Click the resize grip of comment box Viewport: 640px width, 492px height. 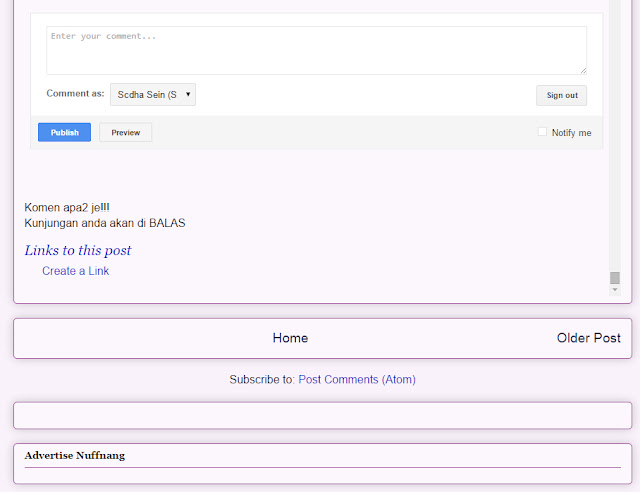click(x=583, y=71)
